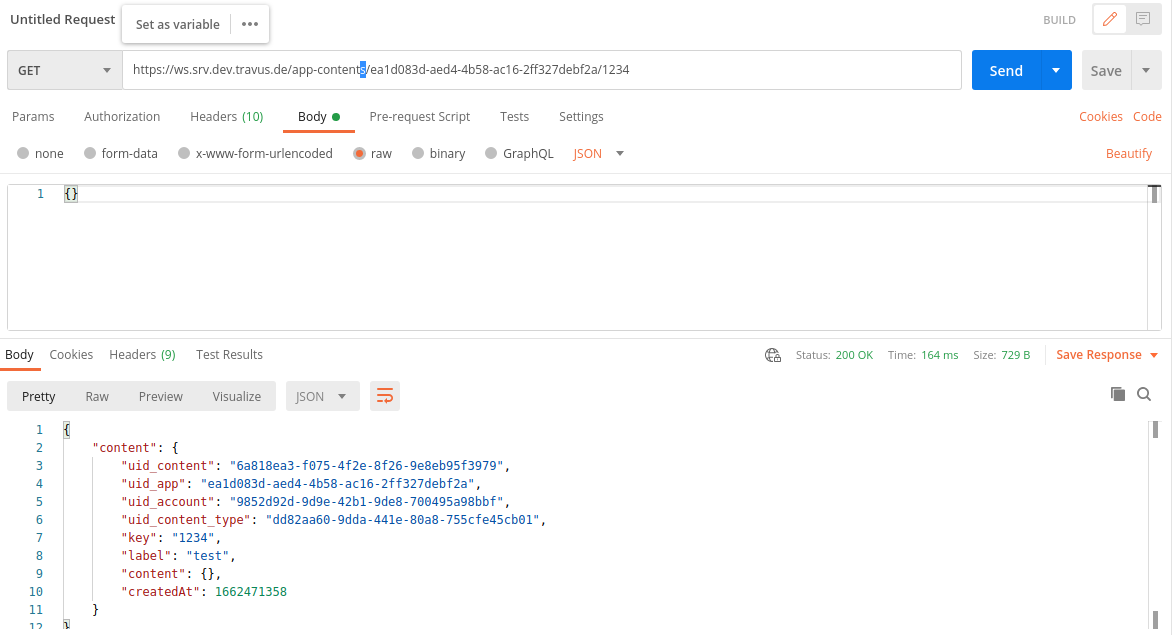
Task: Open the comments icon at top right
Action: pos(1140,19)
